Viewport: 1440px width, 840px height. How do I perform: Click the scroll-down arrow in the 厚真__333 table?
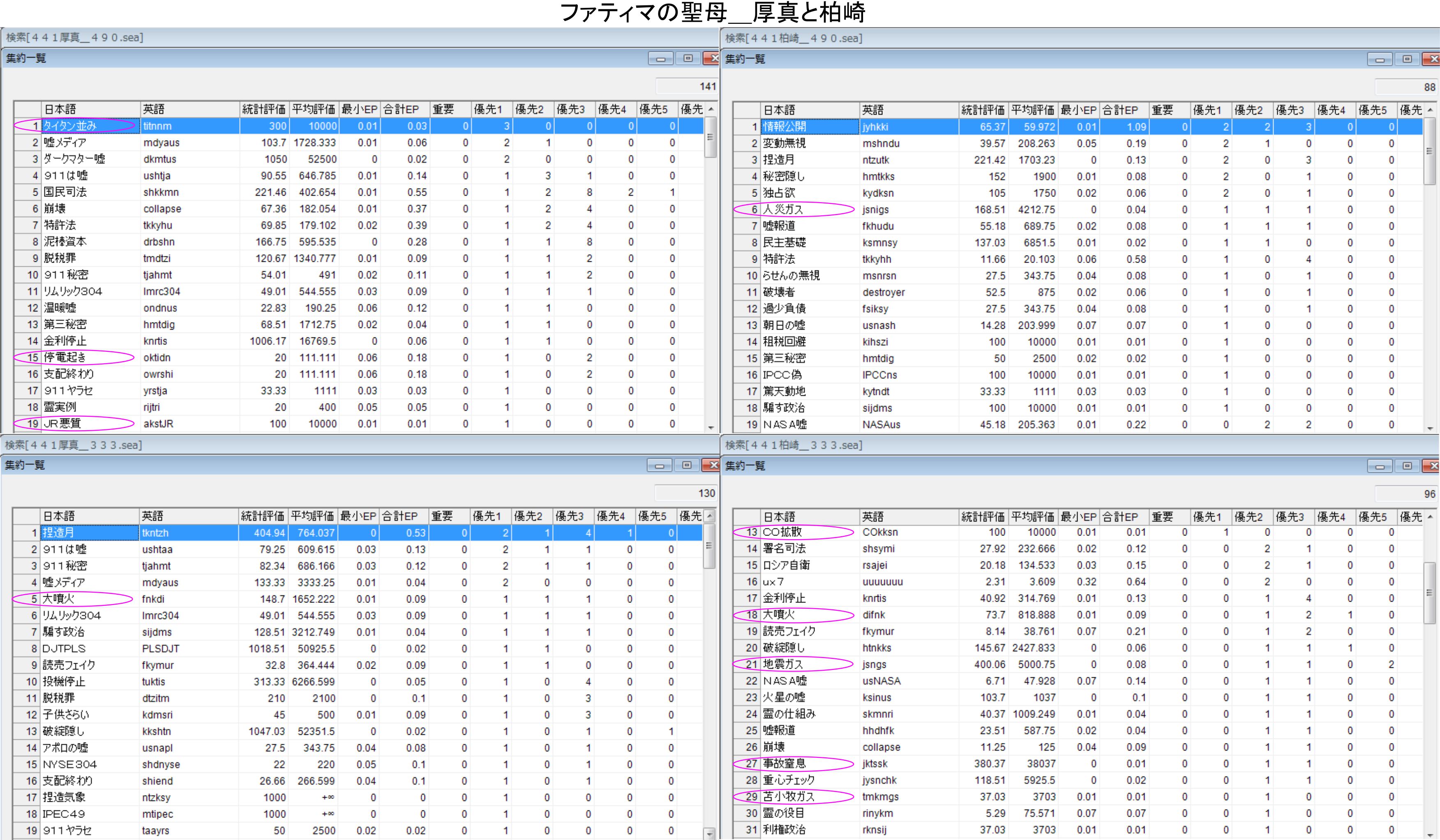[x=710, y=834]
